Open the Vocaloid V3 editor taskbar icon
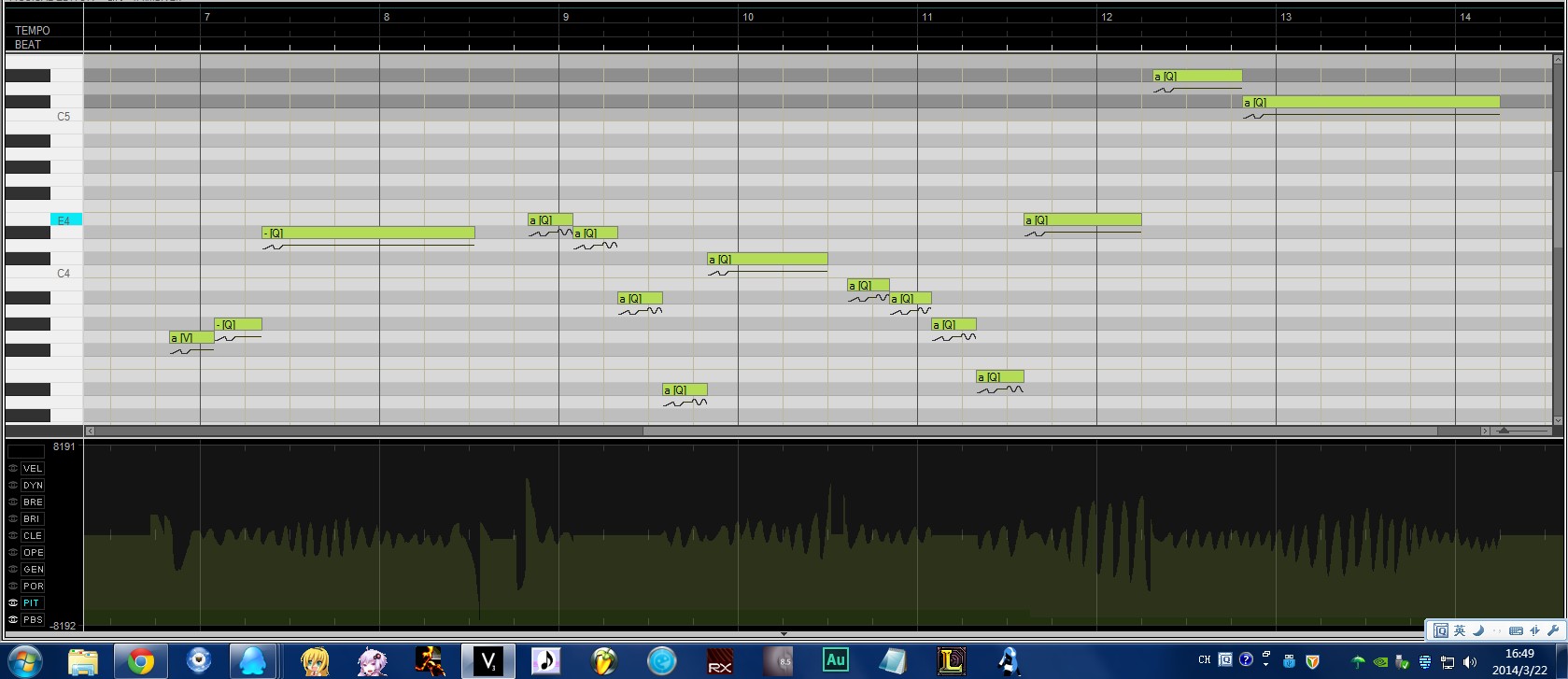 click(x=487, y=661)
